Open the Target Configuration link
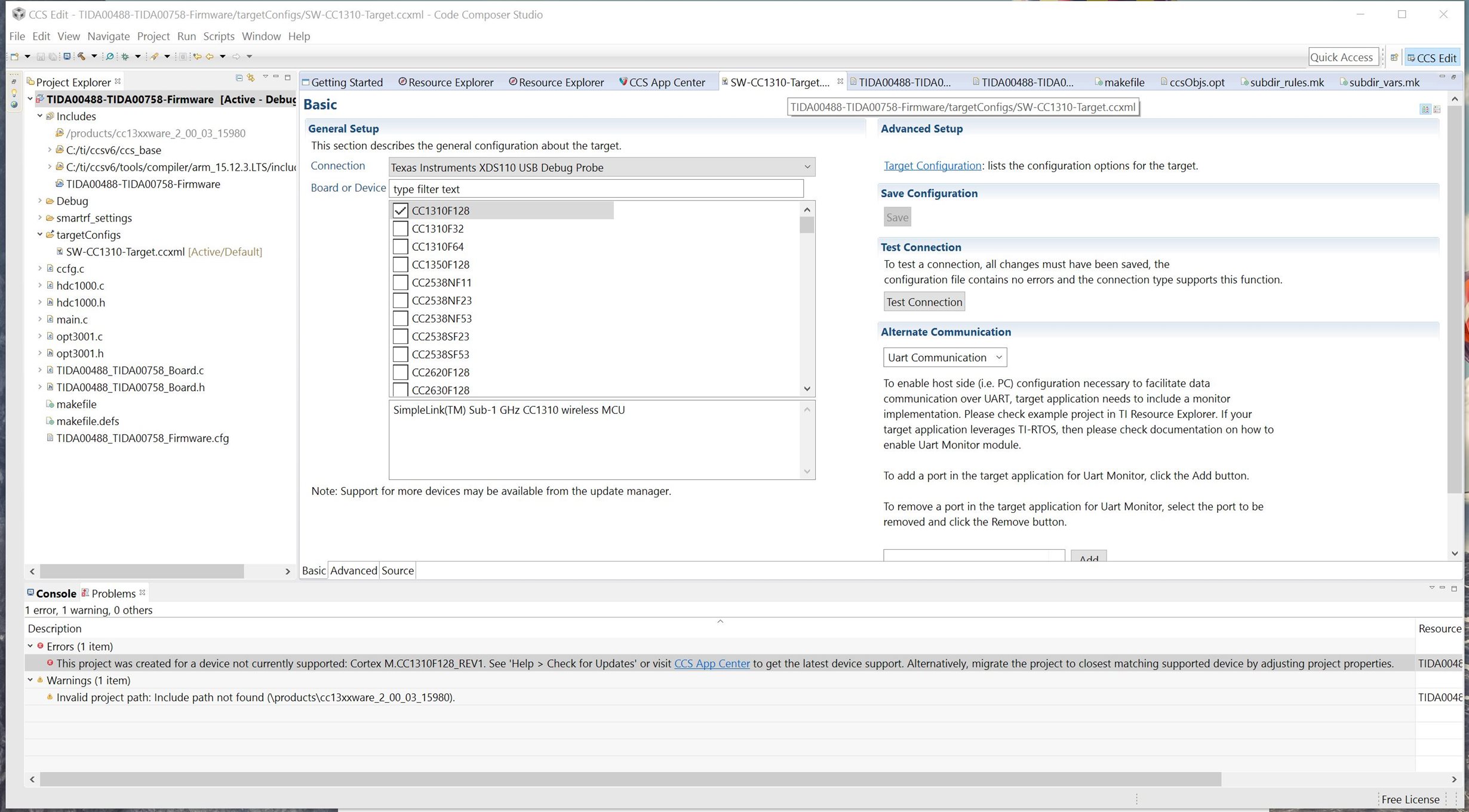 click(x=932, y=165)
